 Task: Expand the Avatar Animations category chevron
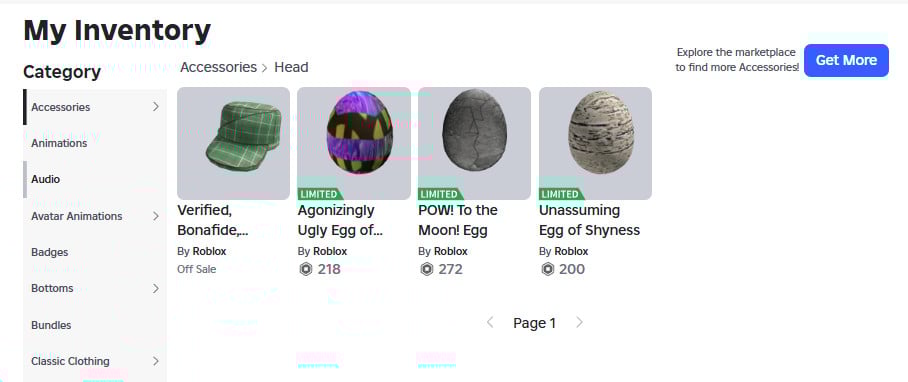point(155,216)
